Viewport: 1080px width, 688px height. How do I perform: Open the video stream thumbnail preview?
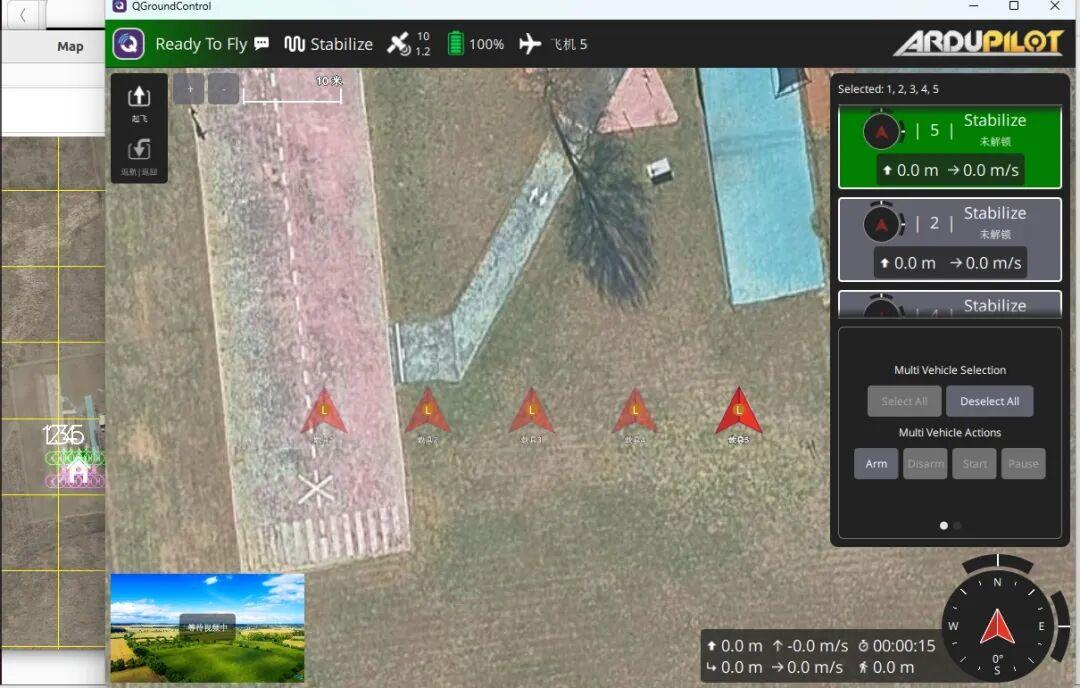207,628
